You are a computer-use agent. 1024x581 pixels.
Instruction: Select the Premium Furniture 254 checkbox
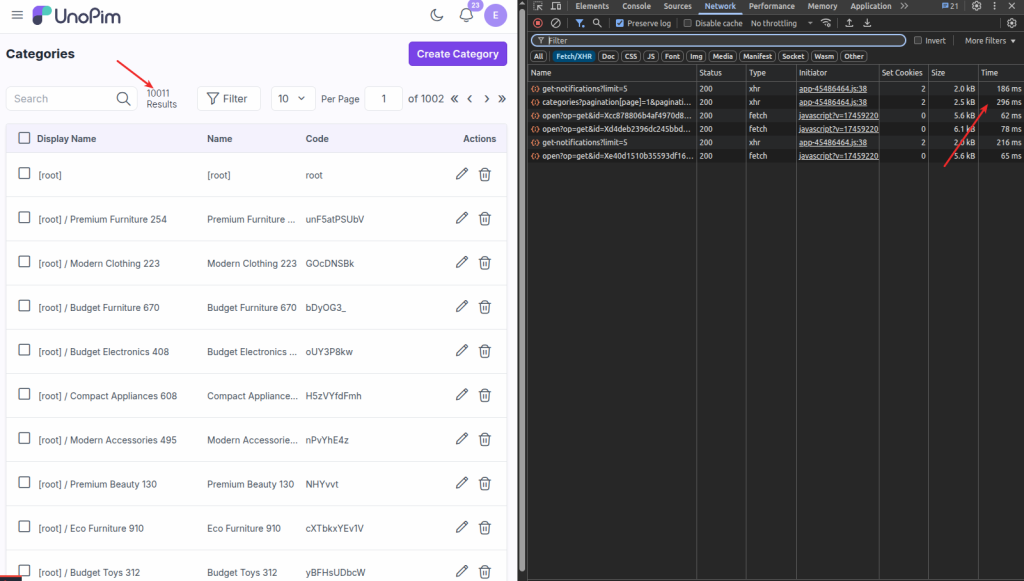click(x=24, y=217)
